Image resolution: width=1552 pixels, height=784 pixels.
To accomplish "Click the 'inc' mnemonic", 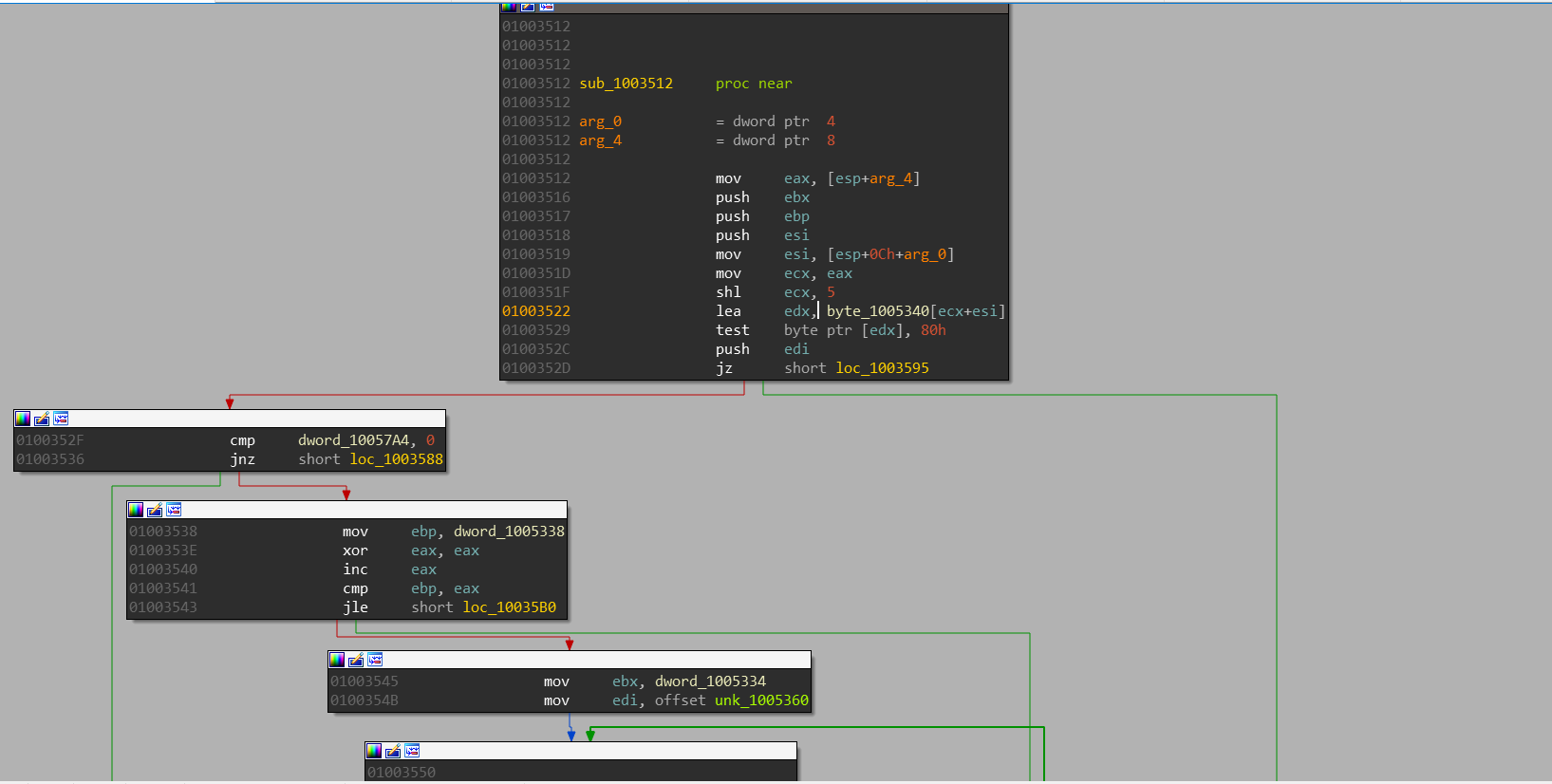I will coord(355,569).
